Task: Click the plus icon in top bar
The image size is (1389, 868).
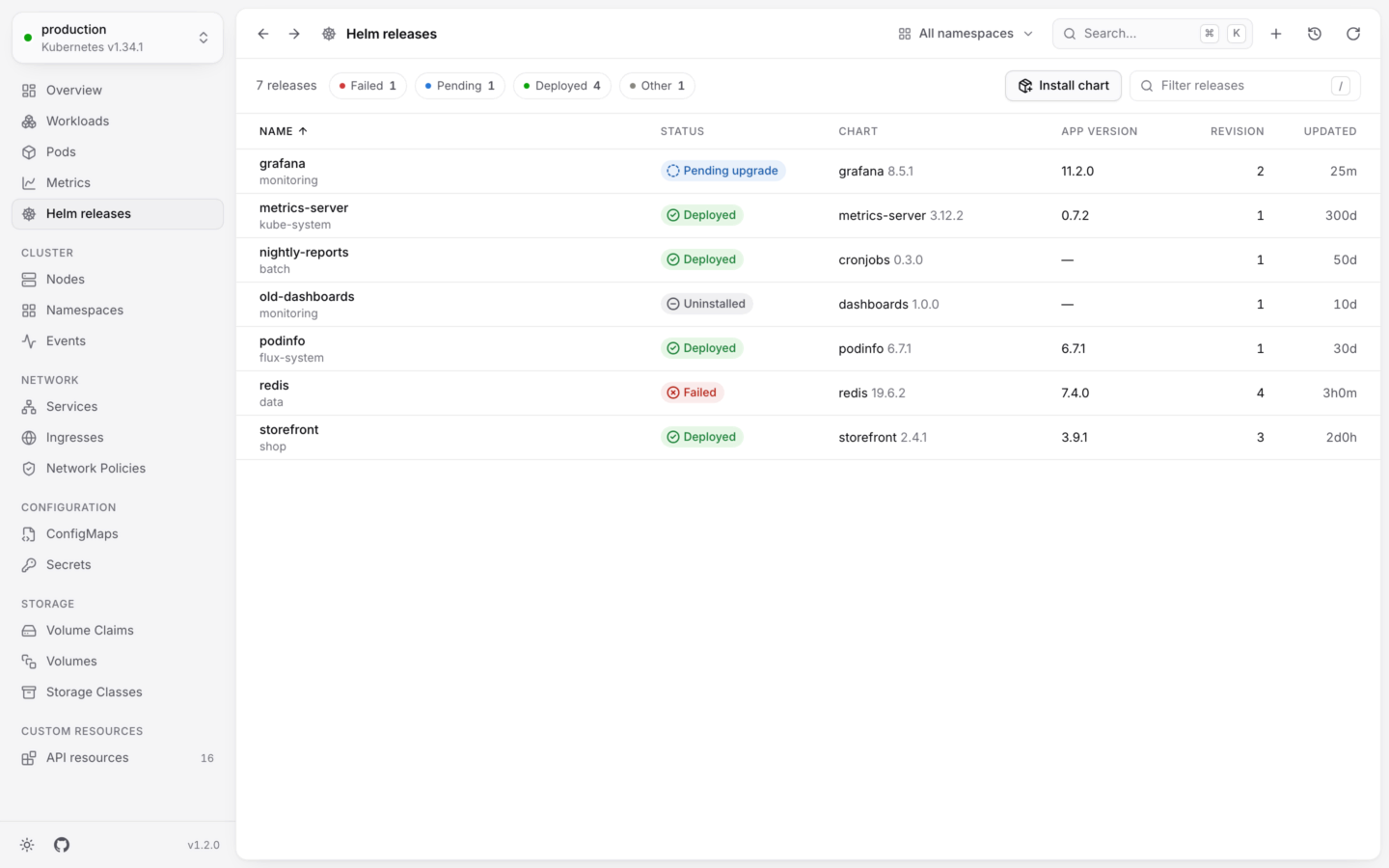Action: pos(1276,34)
